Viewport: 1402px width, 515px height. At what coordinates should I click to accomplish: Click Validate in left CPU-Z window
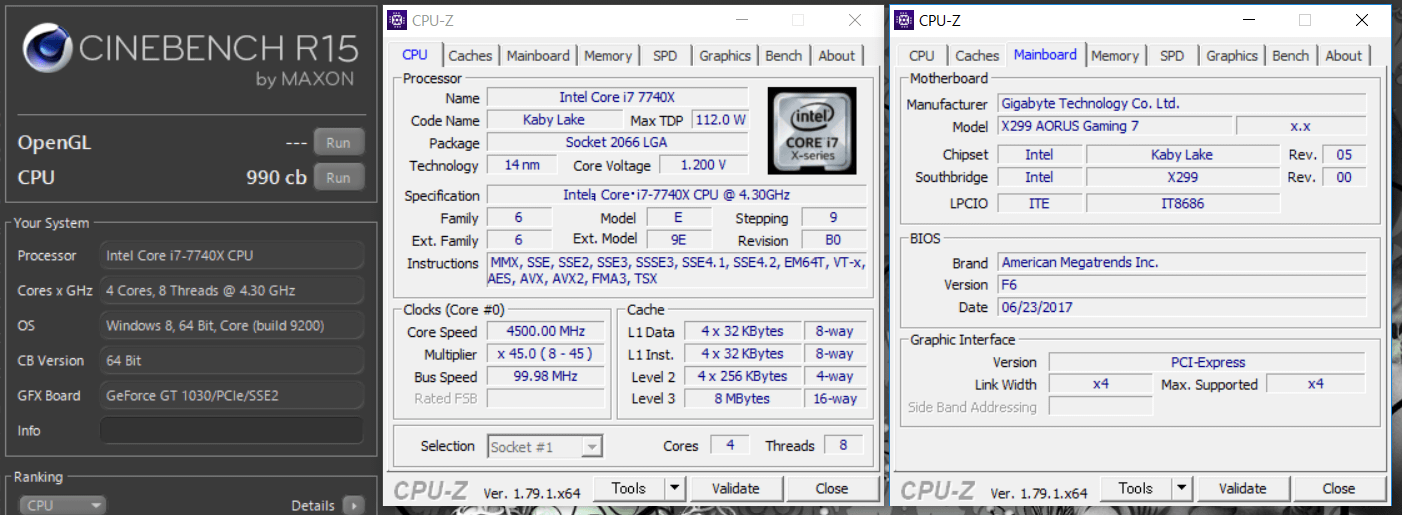pos(736,489)
